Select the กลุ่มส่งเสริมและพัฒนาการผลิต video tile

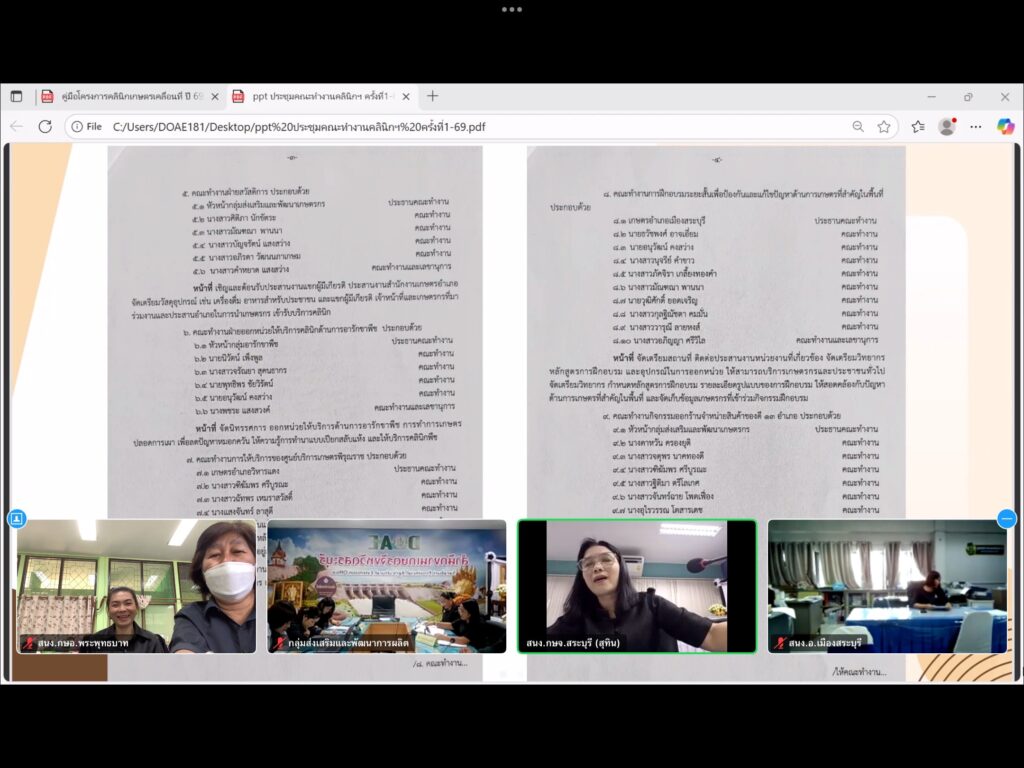(x=386, y=586)
